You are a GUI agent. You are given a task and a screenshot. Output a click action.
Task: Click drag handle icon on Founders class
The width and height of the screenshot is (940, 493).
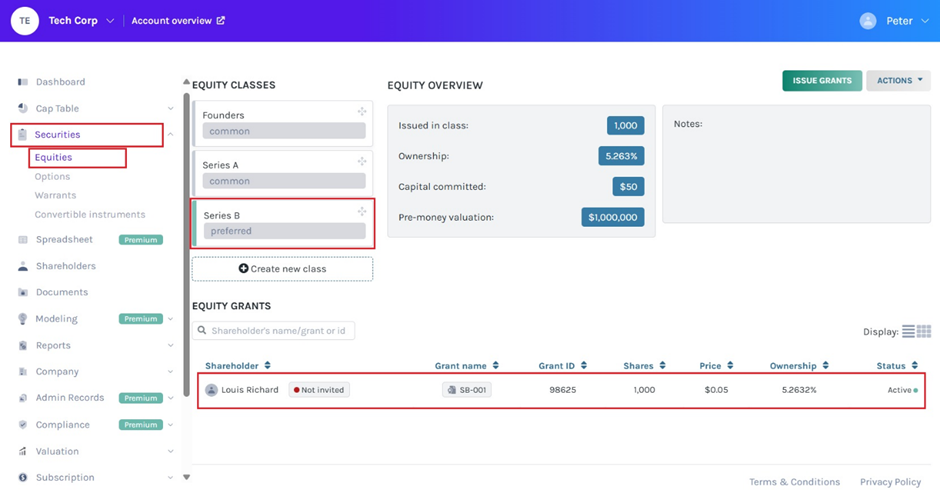click(361, 112)
